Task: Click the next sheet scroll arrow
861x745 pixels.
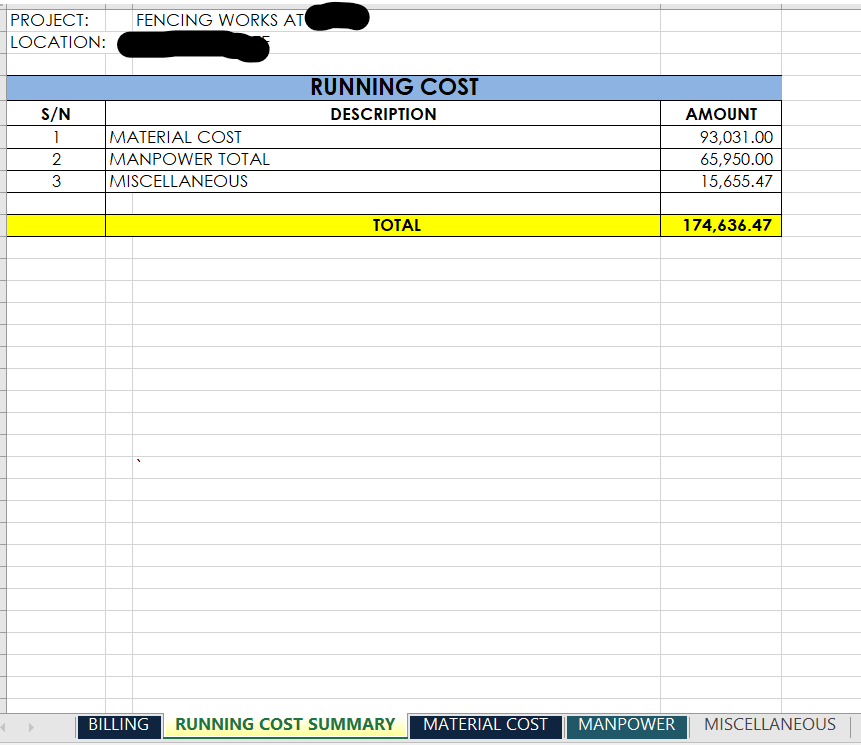Action: click(x=30, y=726)
